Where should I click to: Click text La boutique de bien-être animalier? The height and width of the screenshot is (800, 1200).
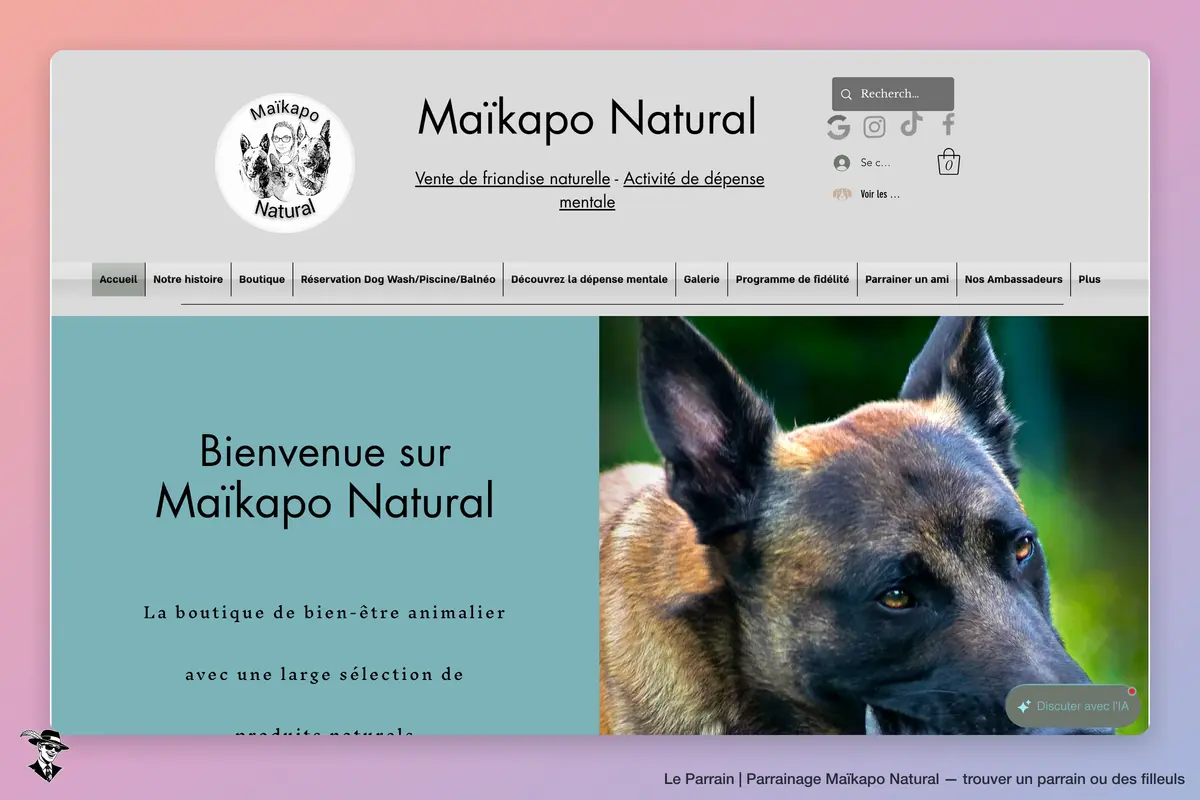(x=325, y=612)
